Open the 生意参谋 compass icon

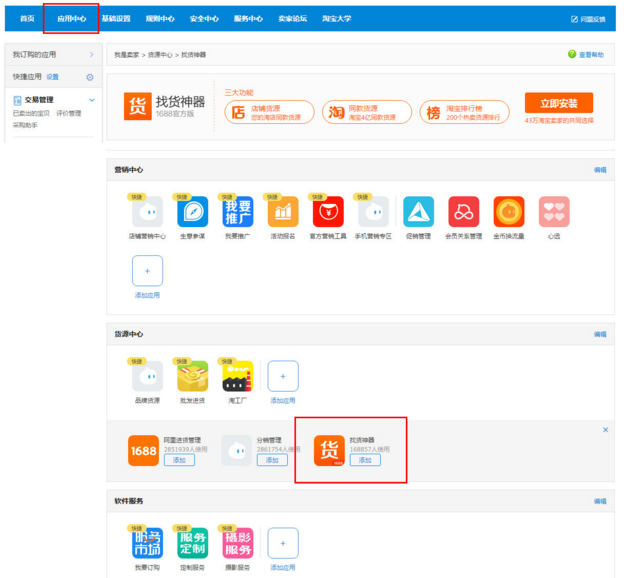[x=193, y=212]
